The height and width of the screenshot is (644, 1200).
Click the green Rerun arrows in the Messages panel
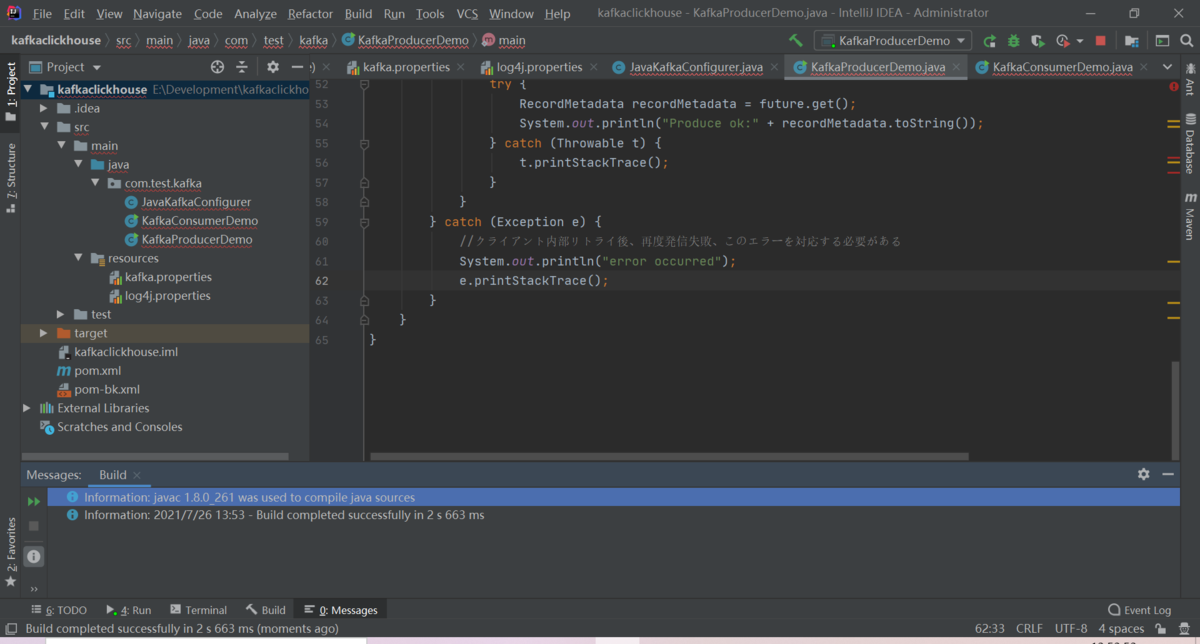click(x=34, y=502)
